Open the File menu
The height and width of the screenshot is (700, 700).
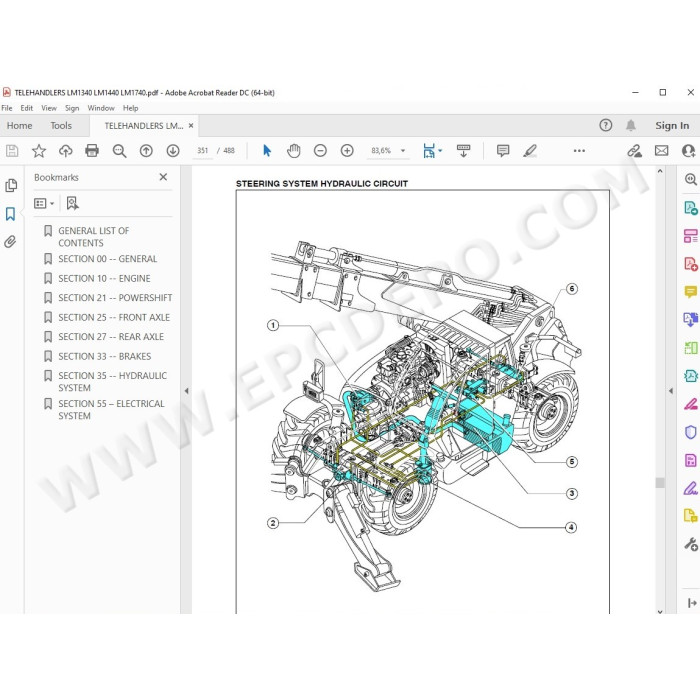click(x=7, y=108)
